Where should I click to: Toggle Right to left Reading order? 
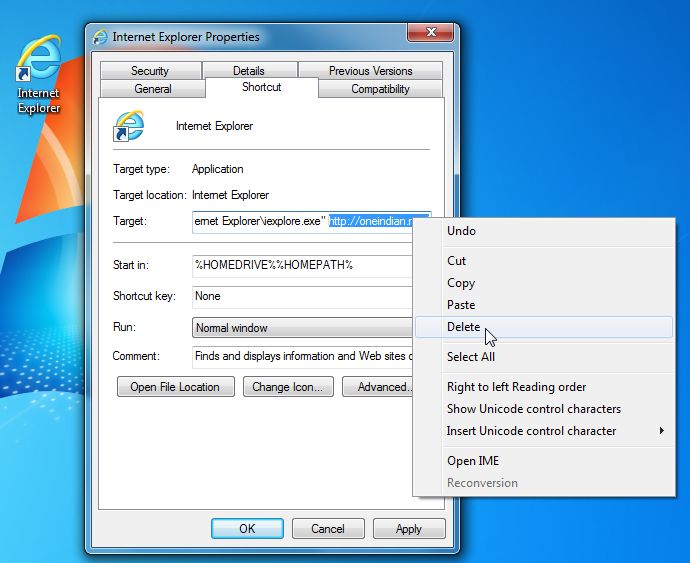[x=544, y=387]
